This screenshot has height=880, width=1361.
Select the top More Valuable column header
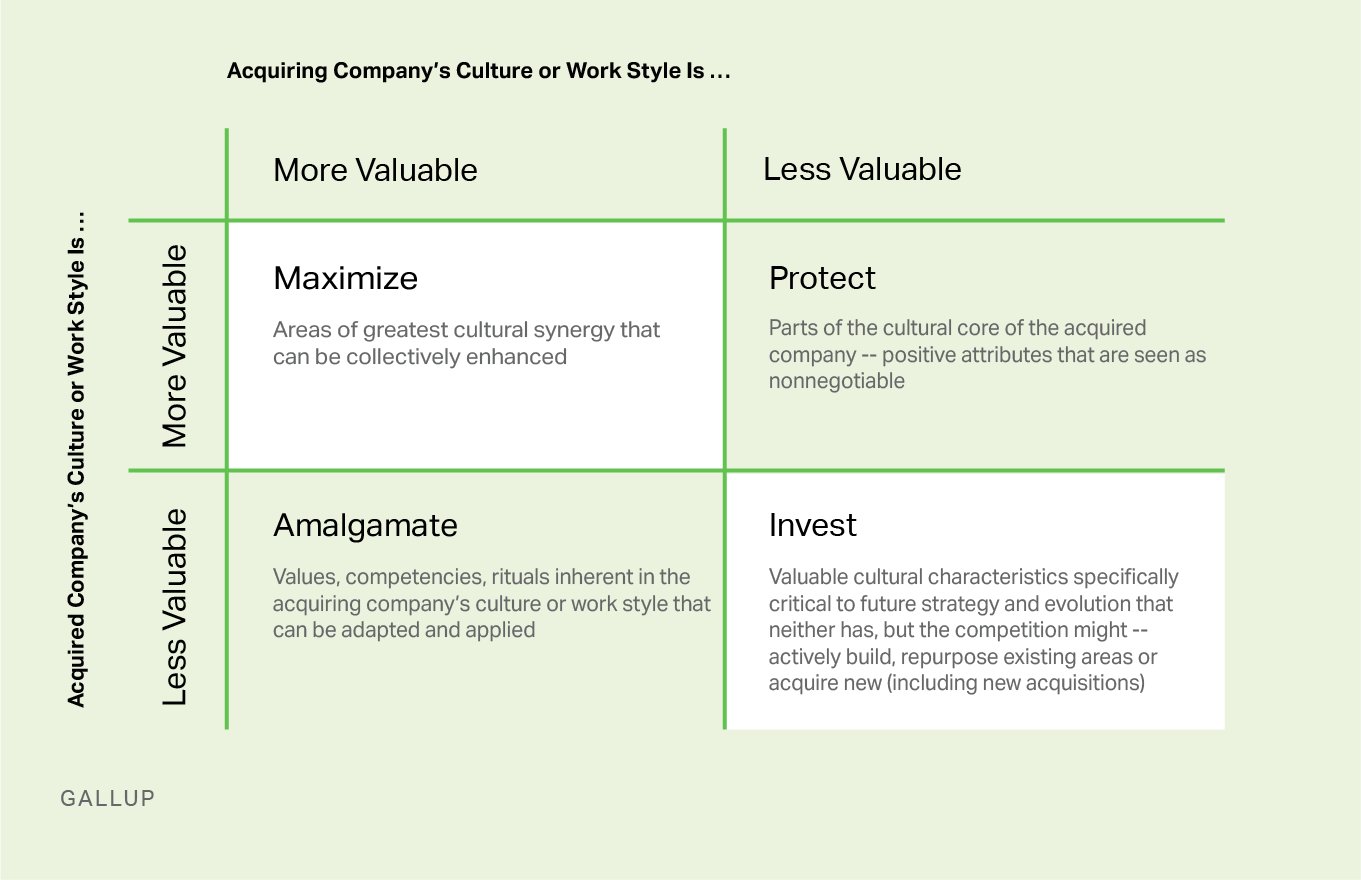(x=375, y=170)
